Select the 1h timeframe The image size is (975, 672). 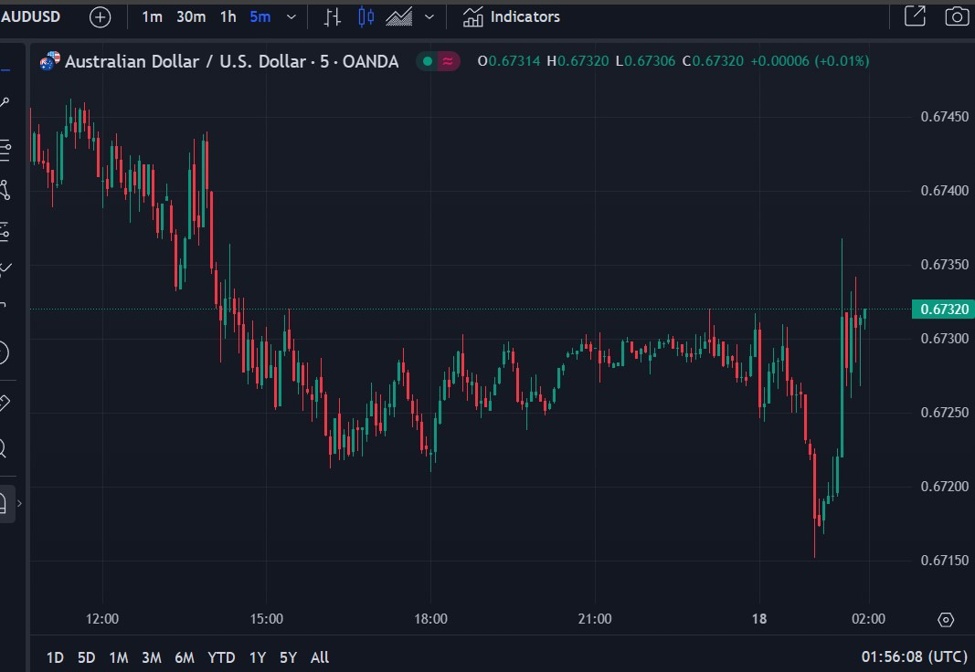point(228,17)
